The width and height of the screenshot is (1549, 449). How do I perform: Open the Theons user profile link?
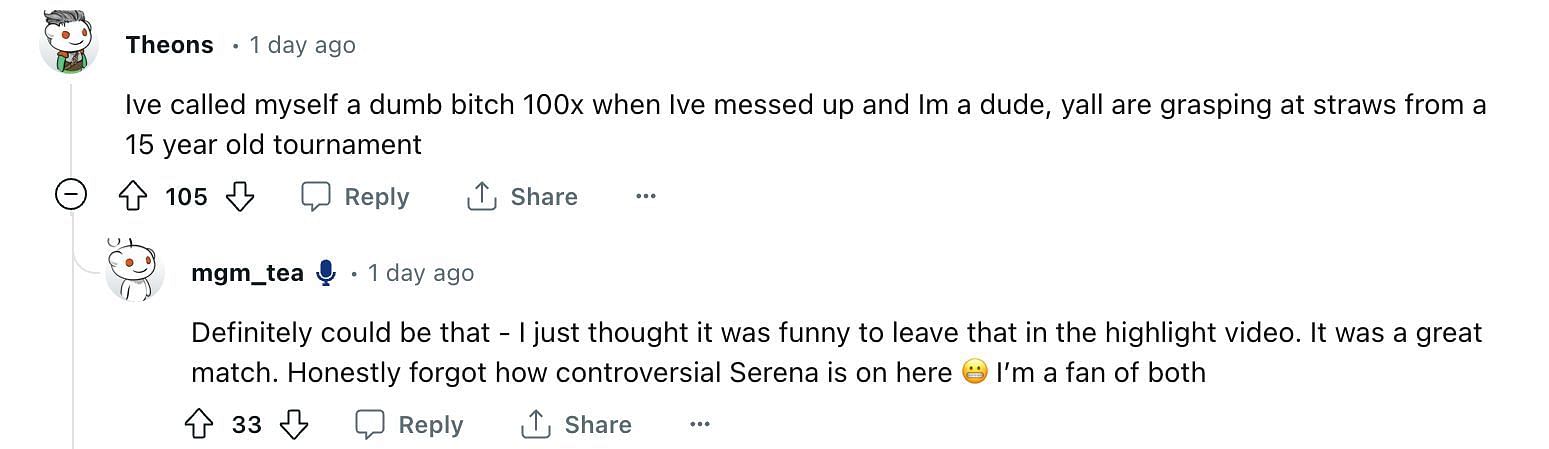click(170, 45)
